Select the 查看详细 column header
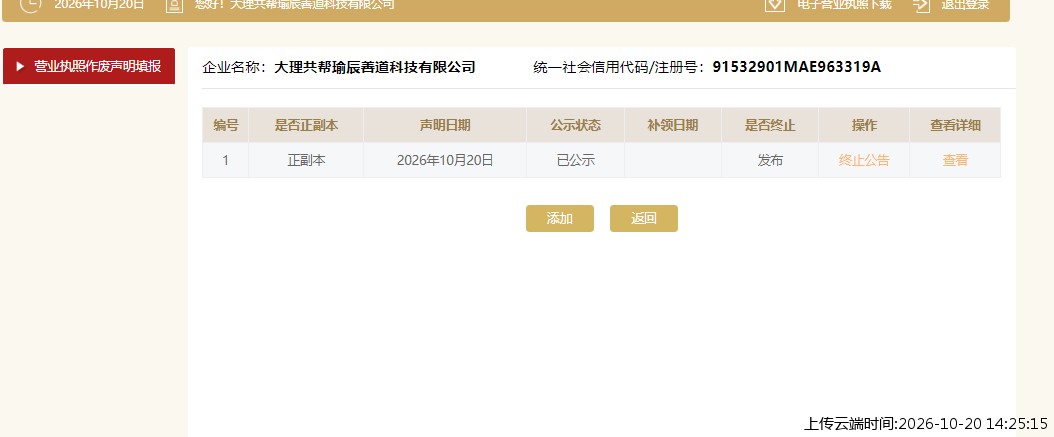The height and width of the screenshot is (437, 1054). pyautogui.click(x=955, y=125)
